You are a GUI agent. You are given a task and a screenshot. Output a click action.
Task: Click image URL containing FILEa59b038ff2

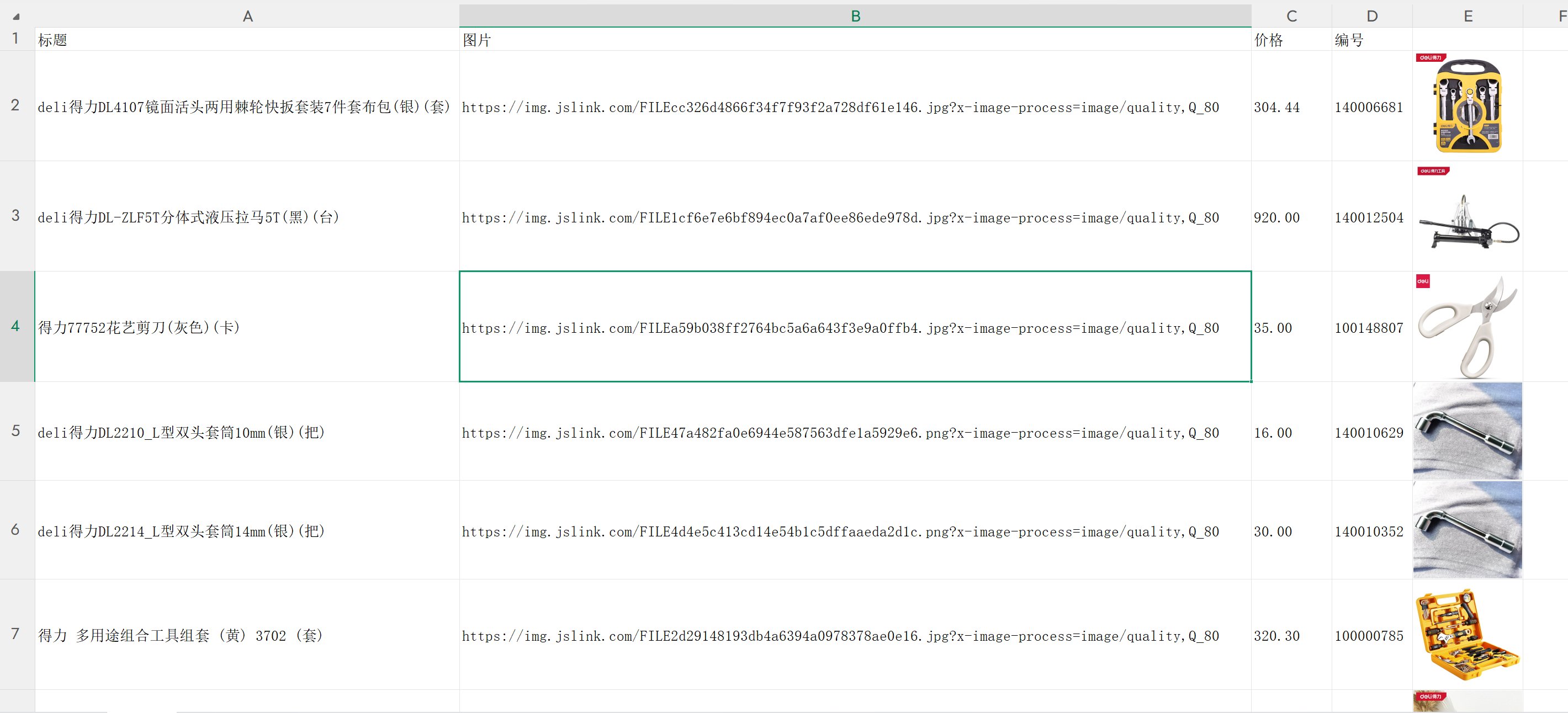click(x=855, y=327)
